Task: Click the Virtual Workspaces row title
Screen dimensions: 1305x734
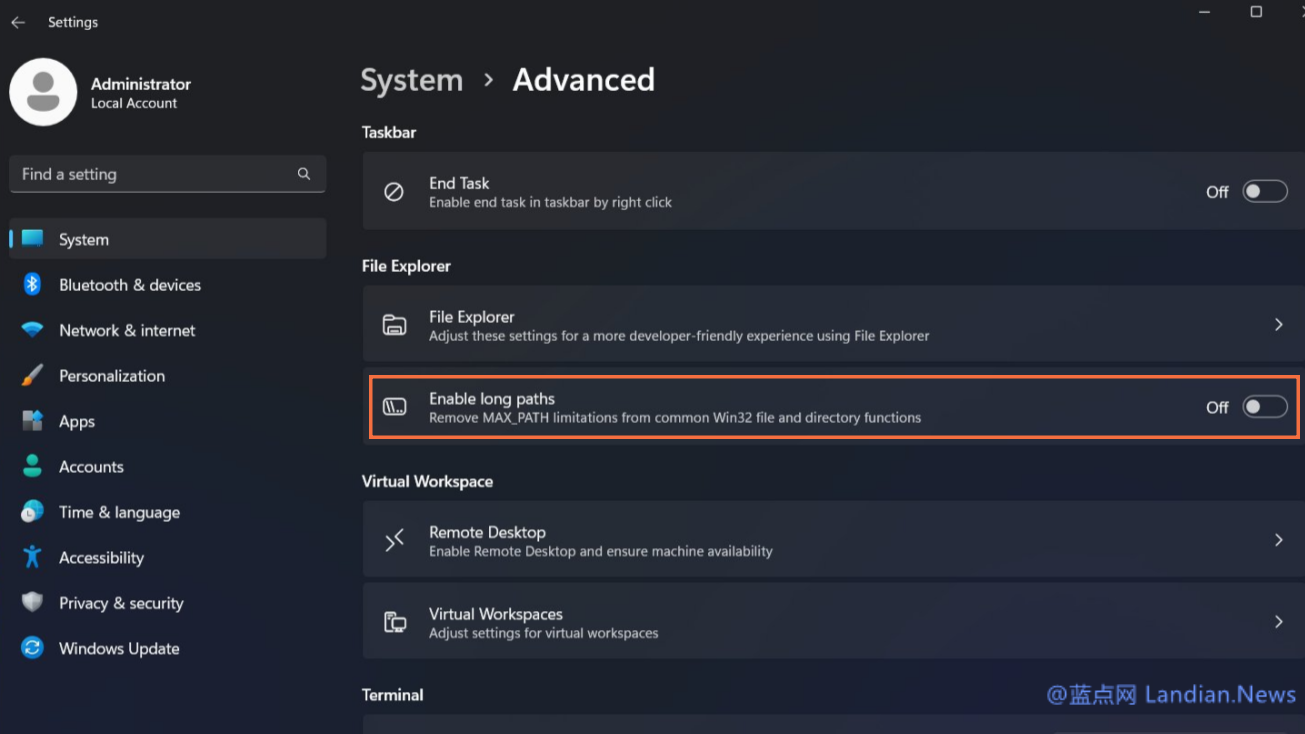Action: pyautogui.click(x=496, y=614)
